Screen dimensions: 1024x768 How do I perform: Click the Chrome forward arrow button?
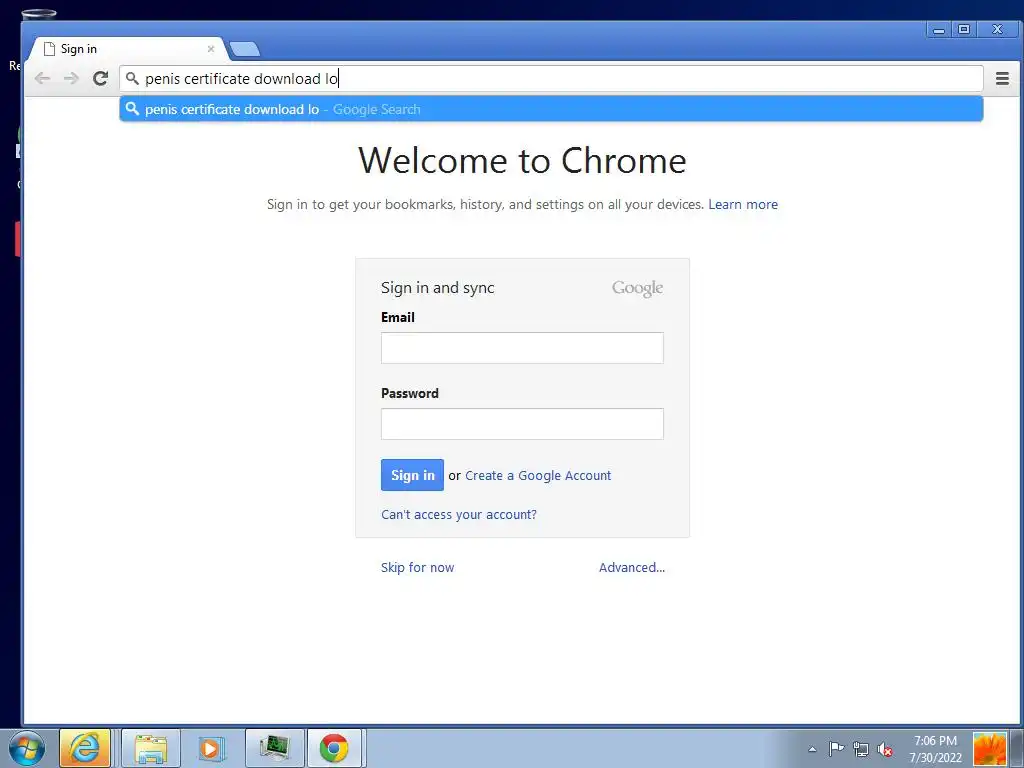(x=71, y=79)
